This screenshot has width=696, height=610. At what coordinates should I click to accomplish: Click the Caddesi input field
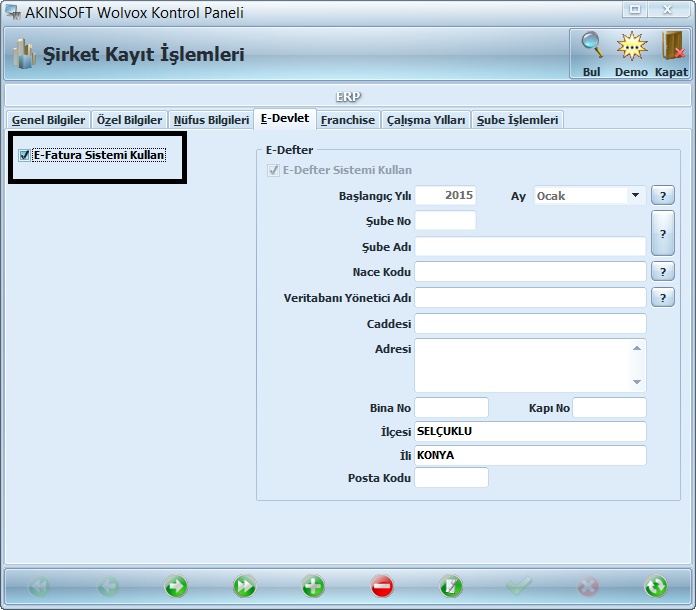click(530, 324)
